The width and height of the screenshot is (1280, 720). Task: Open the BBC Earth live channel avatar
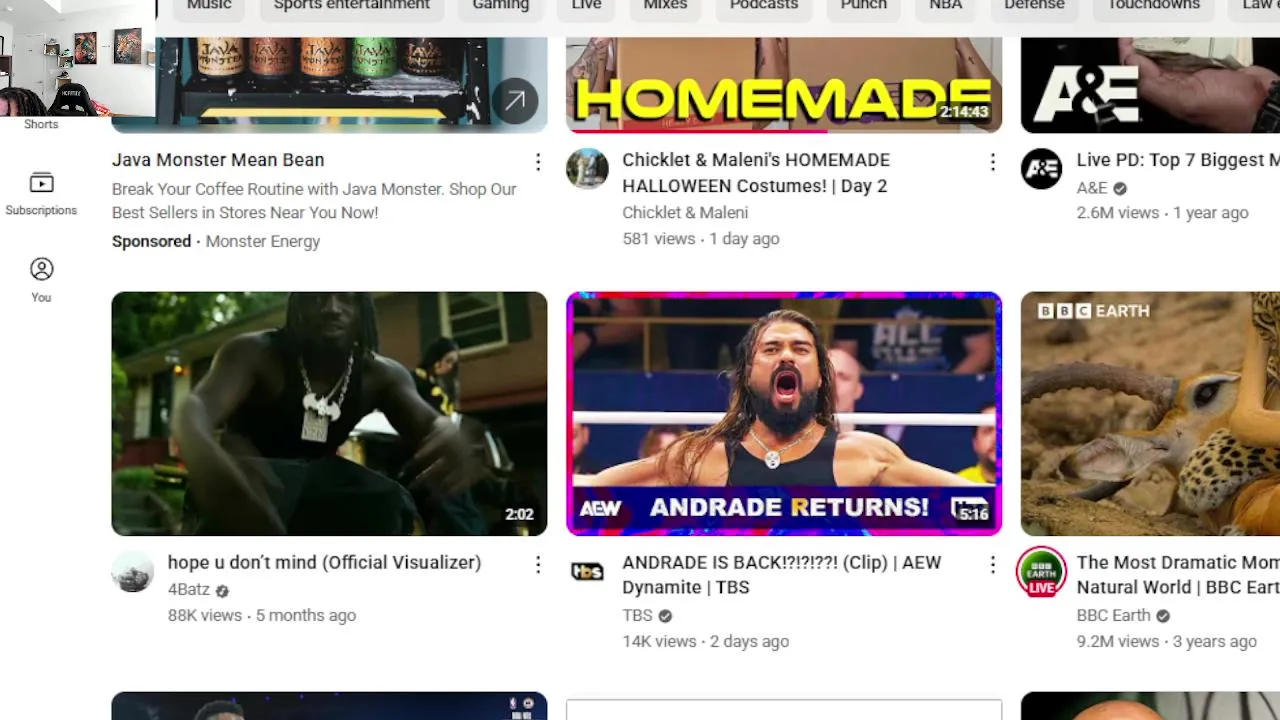pyautogui.click(x=1041, y=572)
